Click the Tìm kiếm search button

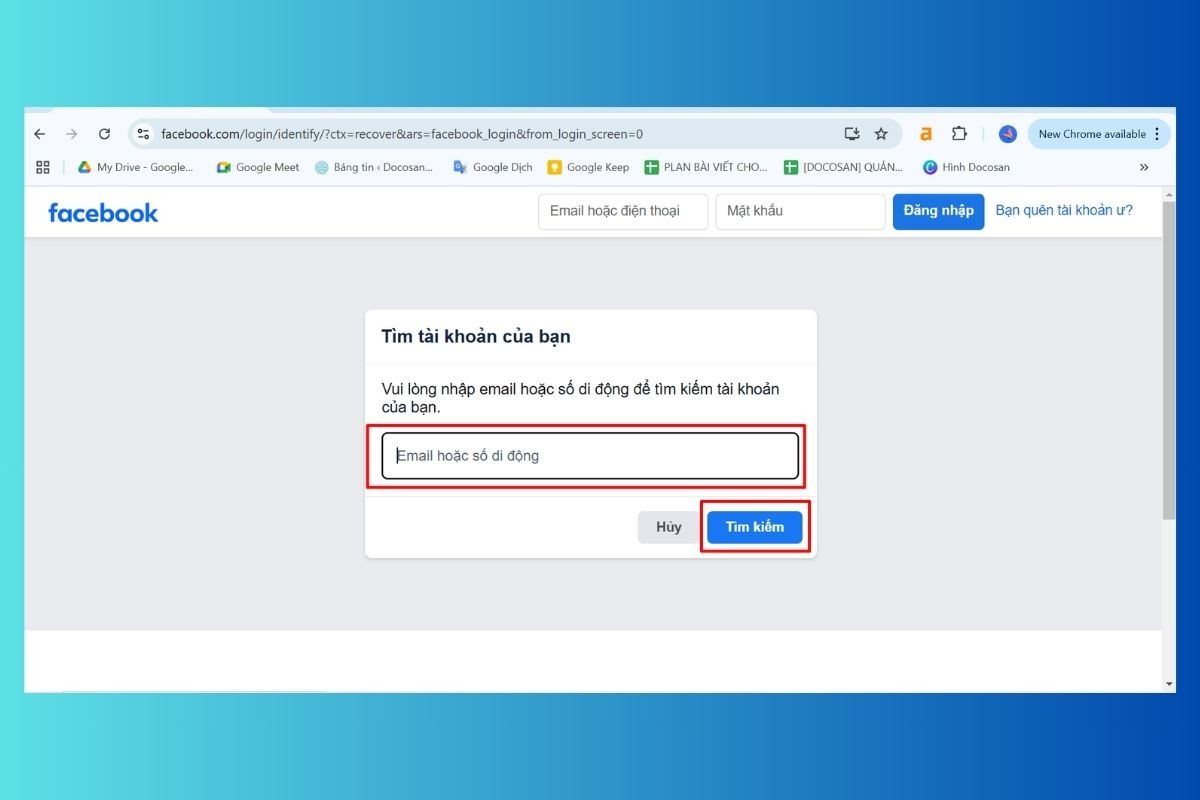(x=755, y=527)
